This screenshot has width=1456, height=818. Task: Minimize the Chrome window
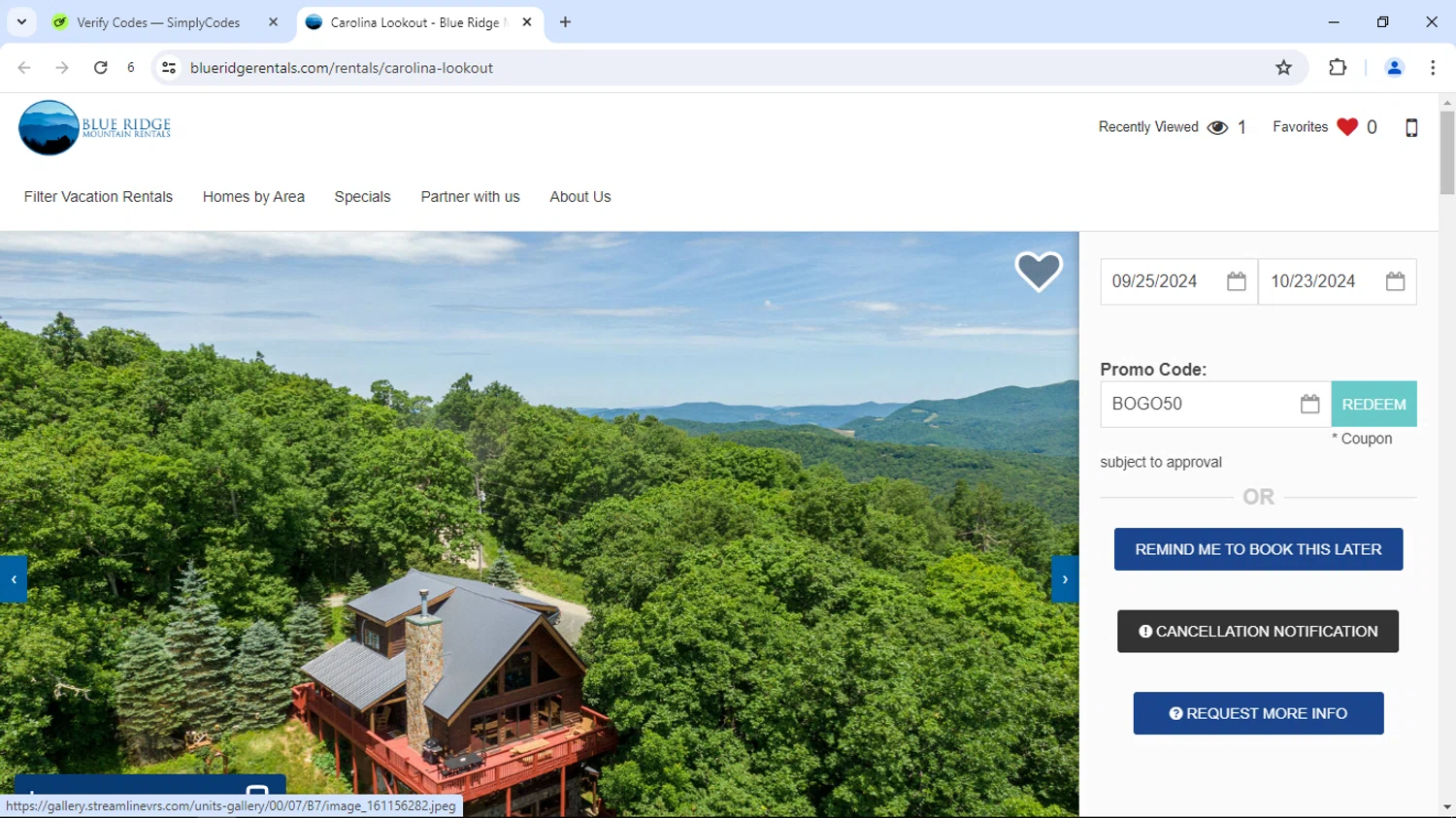pos(1334,21)
